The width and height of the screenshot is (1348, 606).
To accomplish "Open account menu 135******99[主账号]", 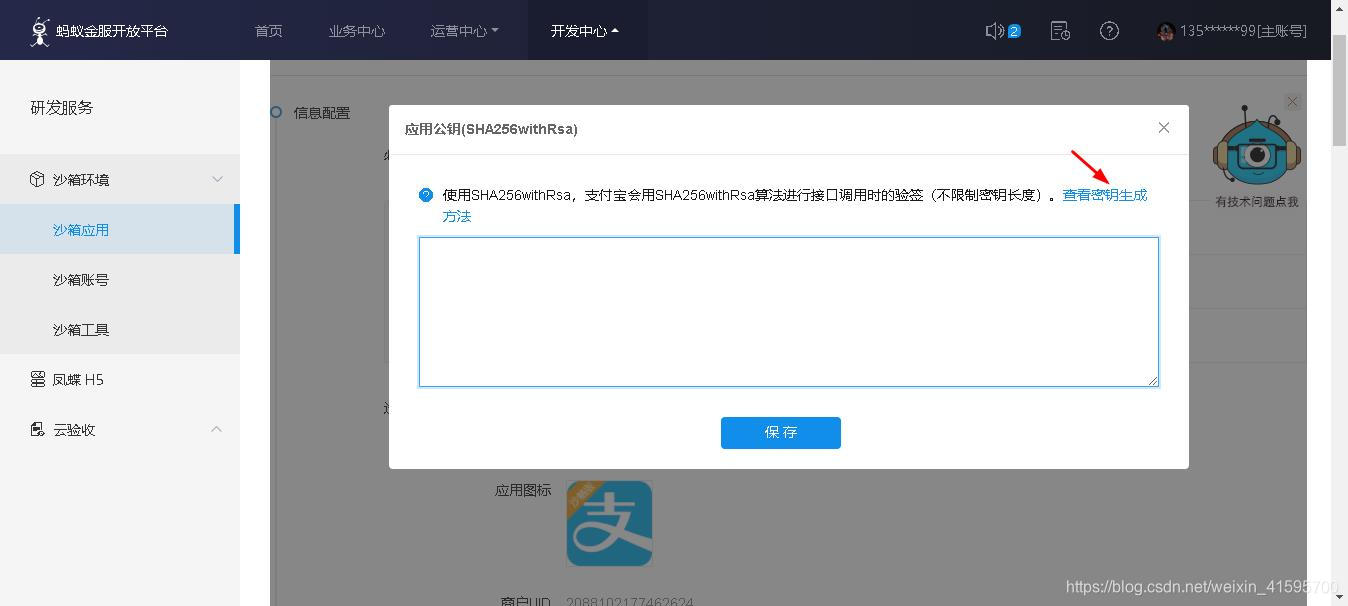I will (1231, 31).
